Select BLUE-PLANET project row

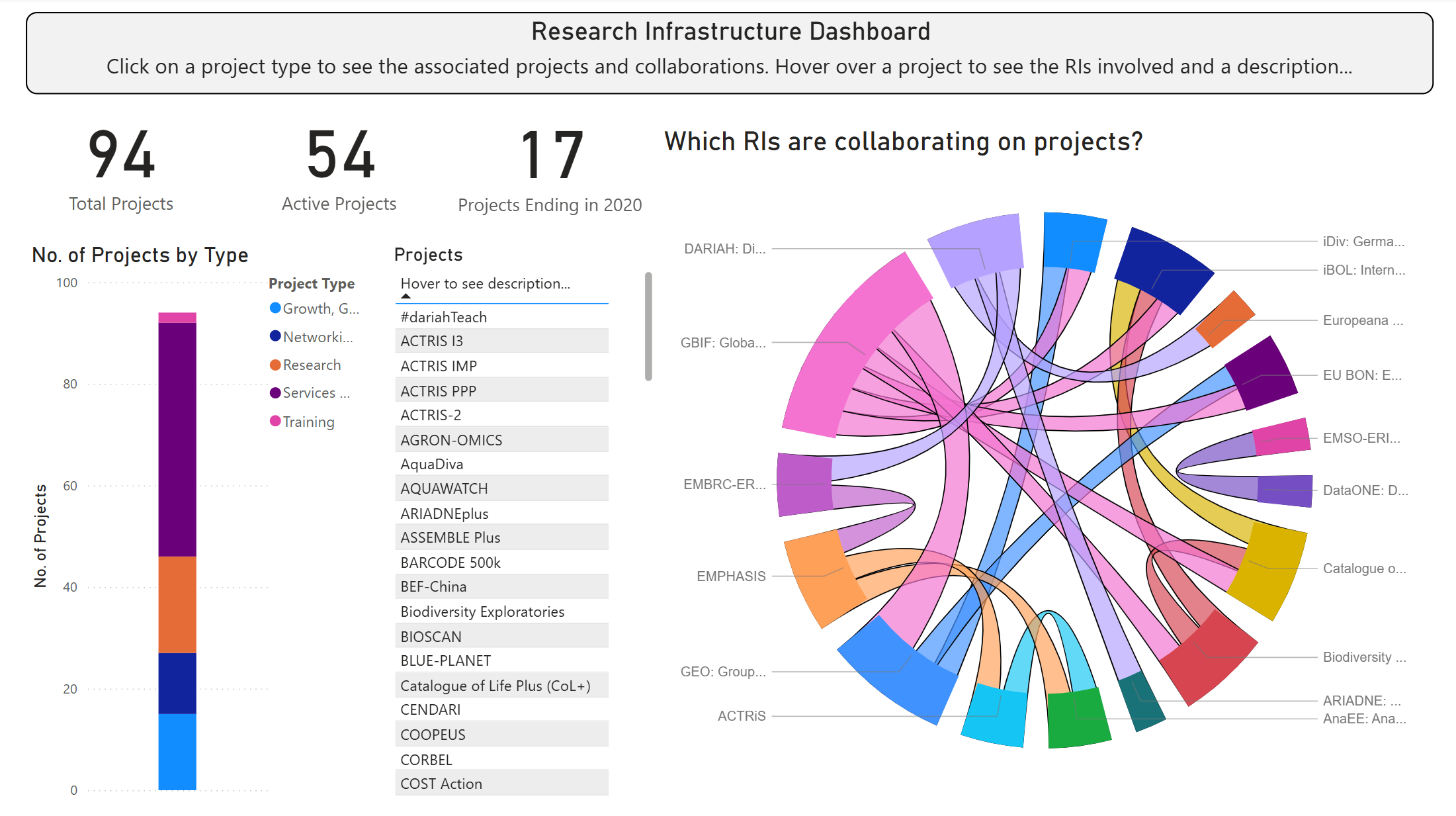click(x=502, y=660)
